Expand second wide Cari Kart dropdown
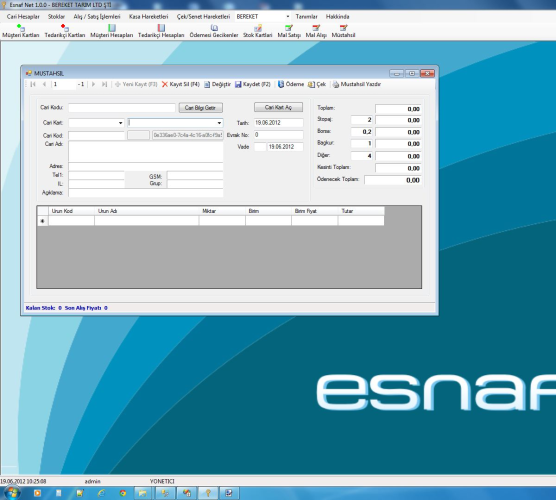The height and width of the screenshot is (500, 556). pos(219,123)
